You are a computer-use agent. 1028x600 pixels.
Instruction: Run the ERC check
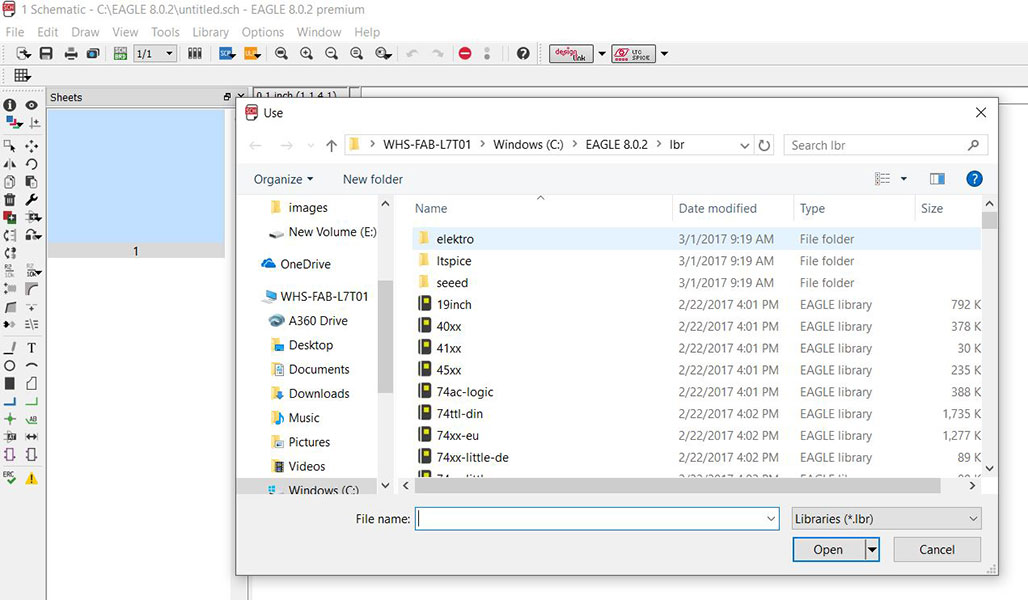pyautogui.click(x=10, y=478)
